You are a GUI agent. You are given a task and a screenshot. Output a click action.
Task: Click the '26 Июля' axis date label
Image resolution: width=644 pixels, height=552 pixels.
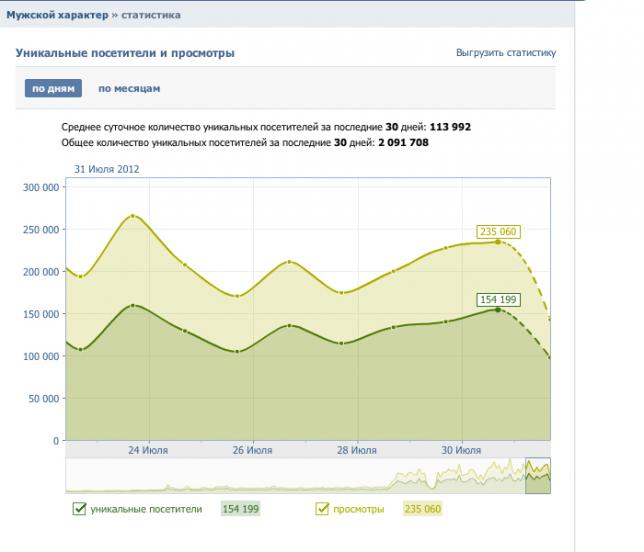click(x=253, y=450)
